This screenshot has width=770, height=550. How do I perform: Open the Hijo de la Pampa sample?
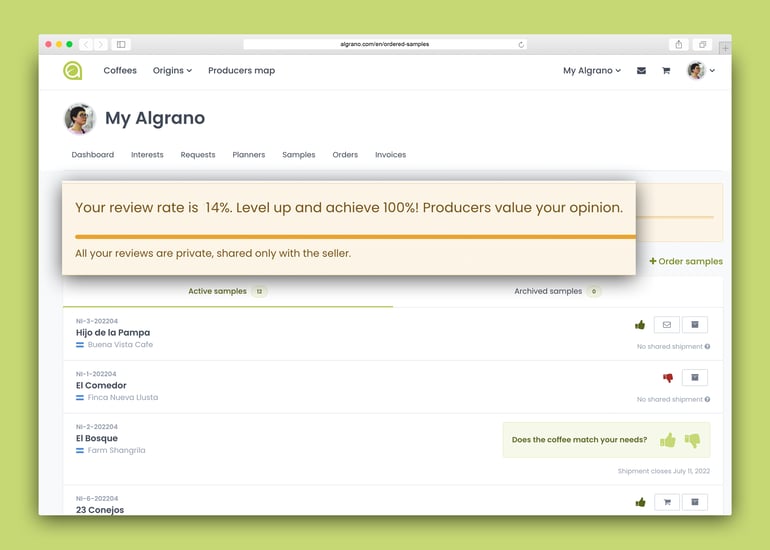click(113, 332)
